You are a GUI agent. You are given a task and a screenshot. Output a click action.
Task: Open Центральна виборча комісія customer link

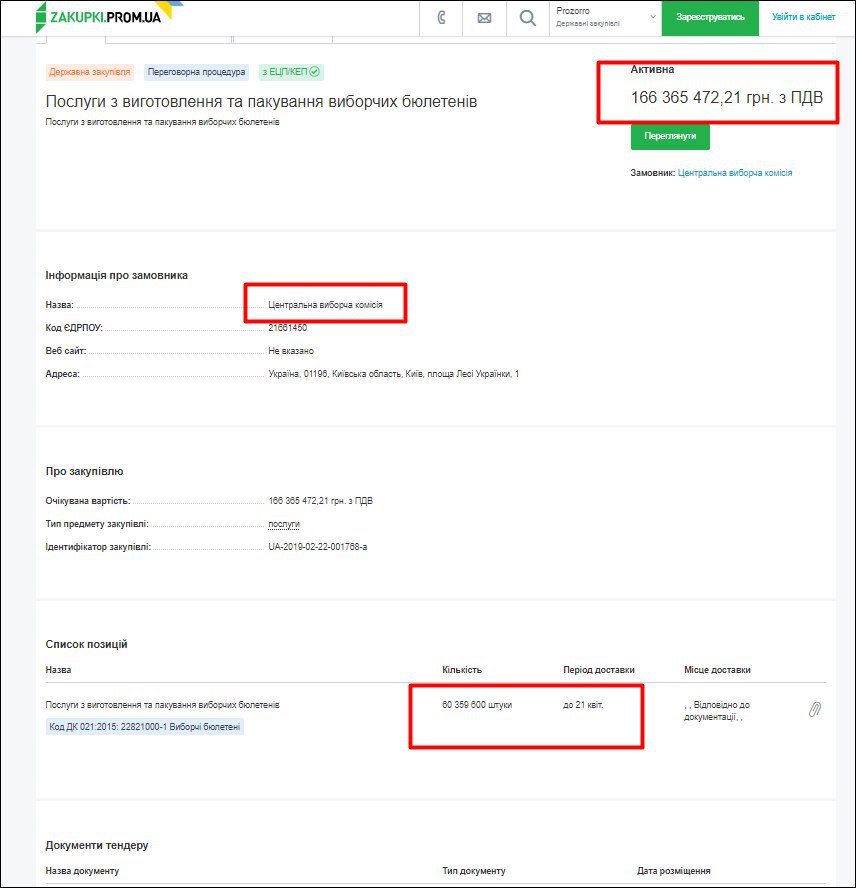[x=735, y=173]
